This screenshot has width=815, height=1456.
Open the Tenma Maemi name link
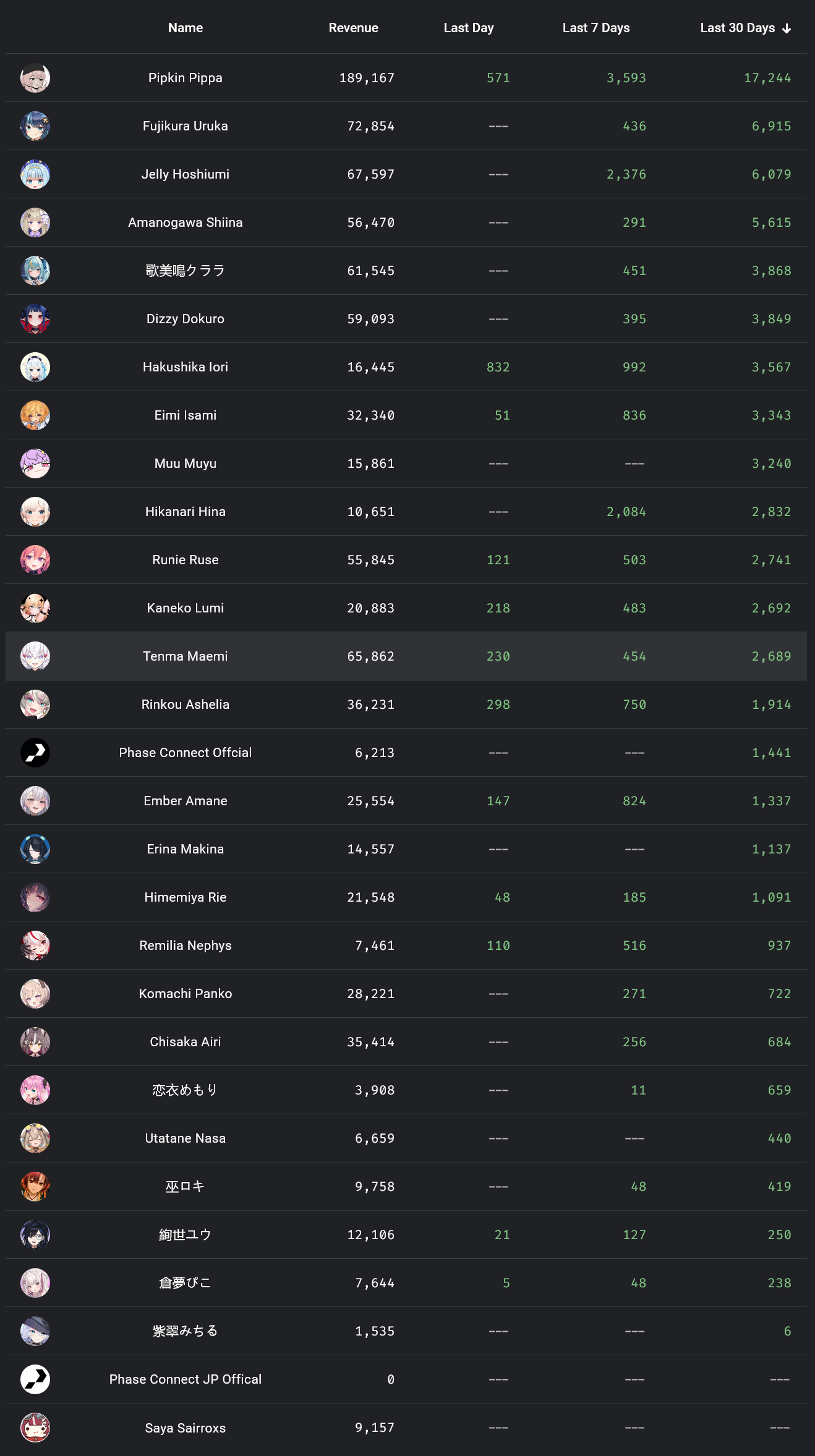click(x=186, y=656)
